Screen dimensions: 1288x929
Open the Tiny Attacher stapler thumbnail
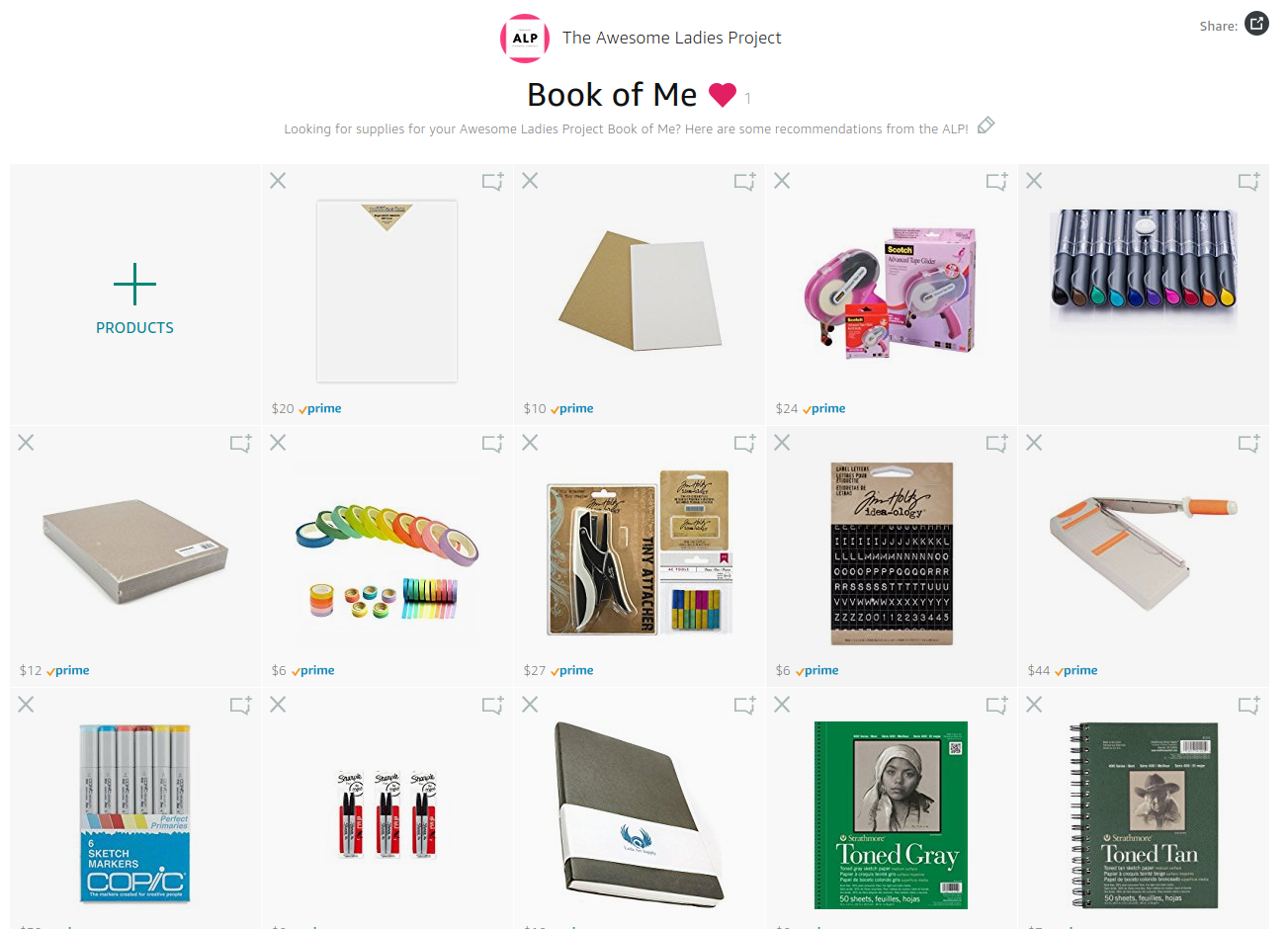coord(639,553)
